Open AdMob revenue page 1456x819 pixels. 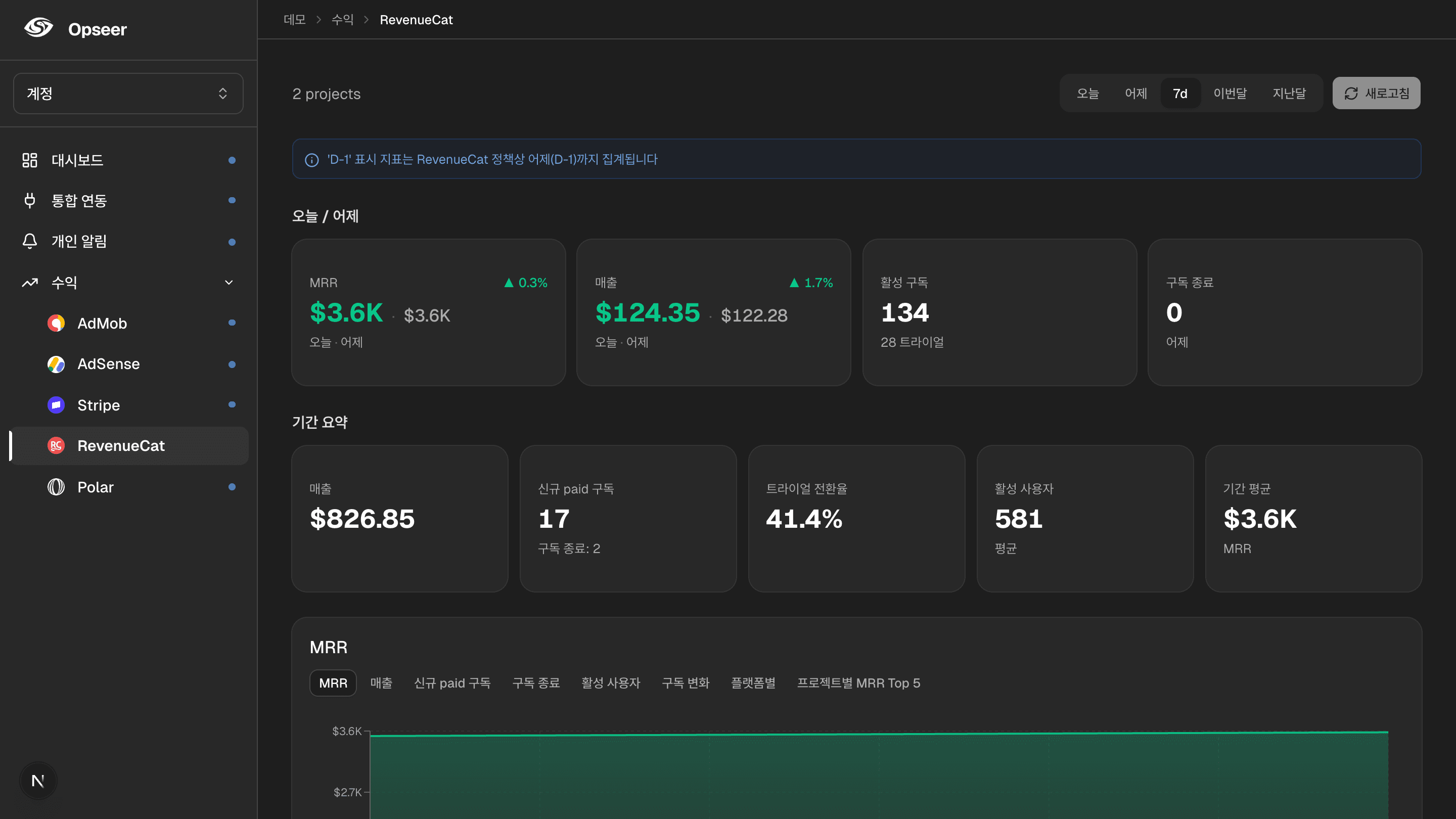pyautogui.click(x=129, y=323)
